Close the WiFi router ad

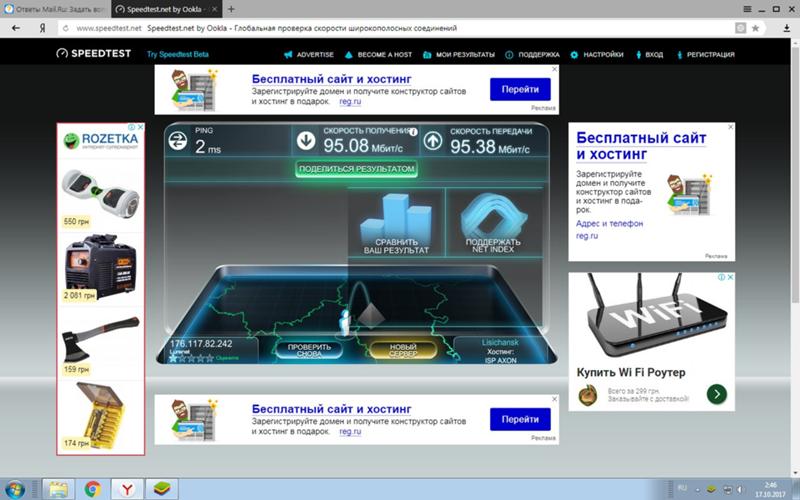[730, 277]
